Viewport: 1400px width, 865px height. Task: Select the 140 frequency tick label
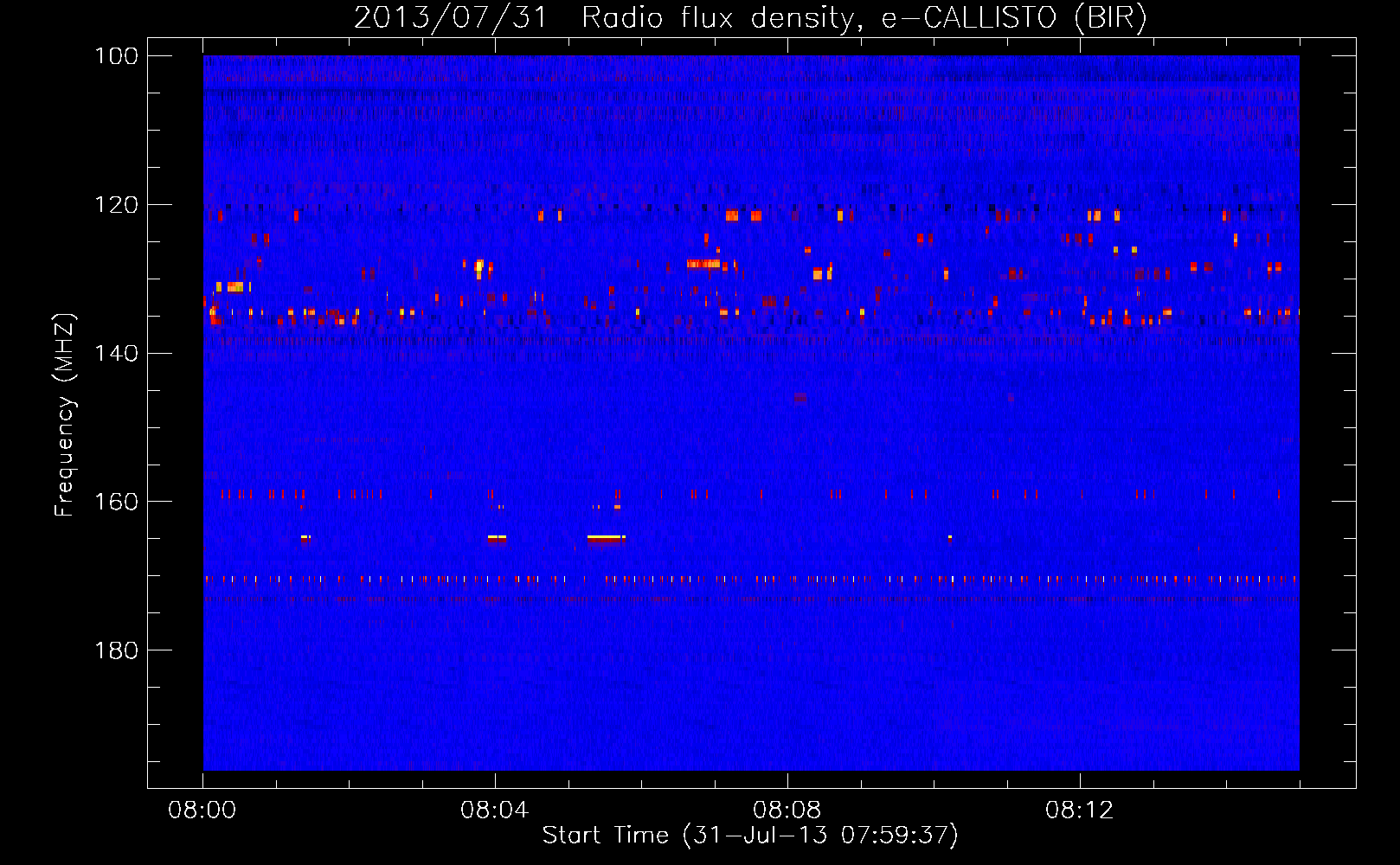(117, 353)
